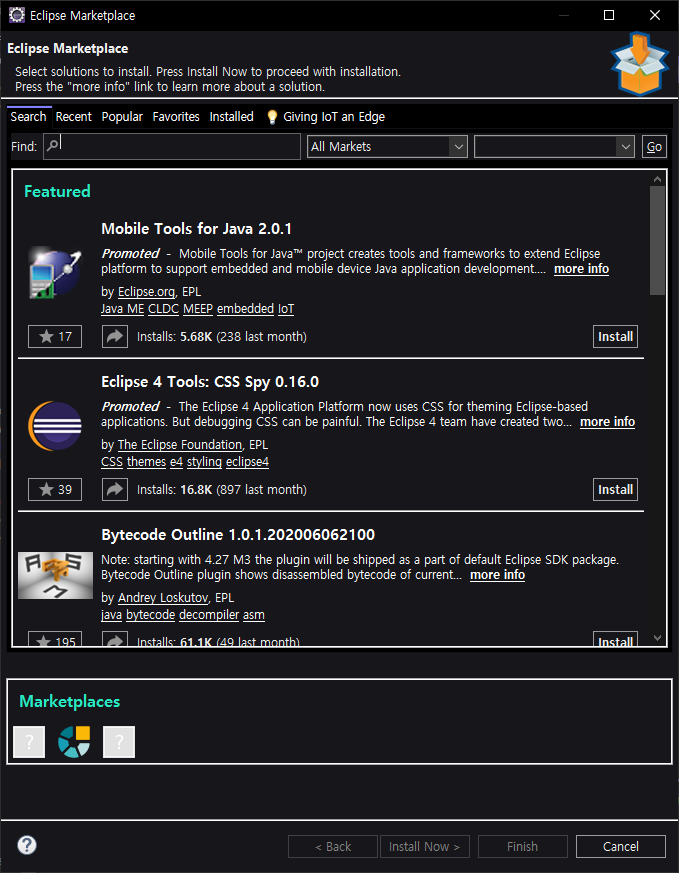Click the eclipse4 tag

click(x=248, y=462)
